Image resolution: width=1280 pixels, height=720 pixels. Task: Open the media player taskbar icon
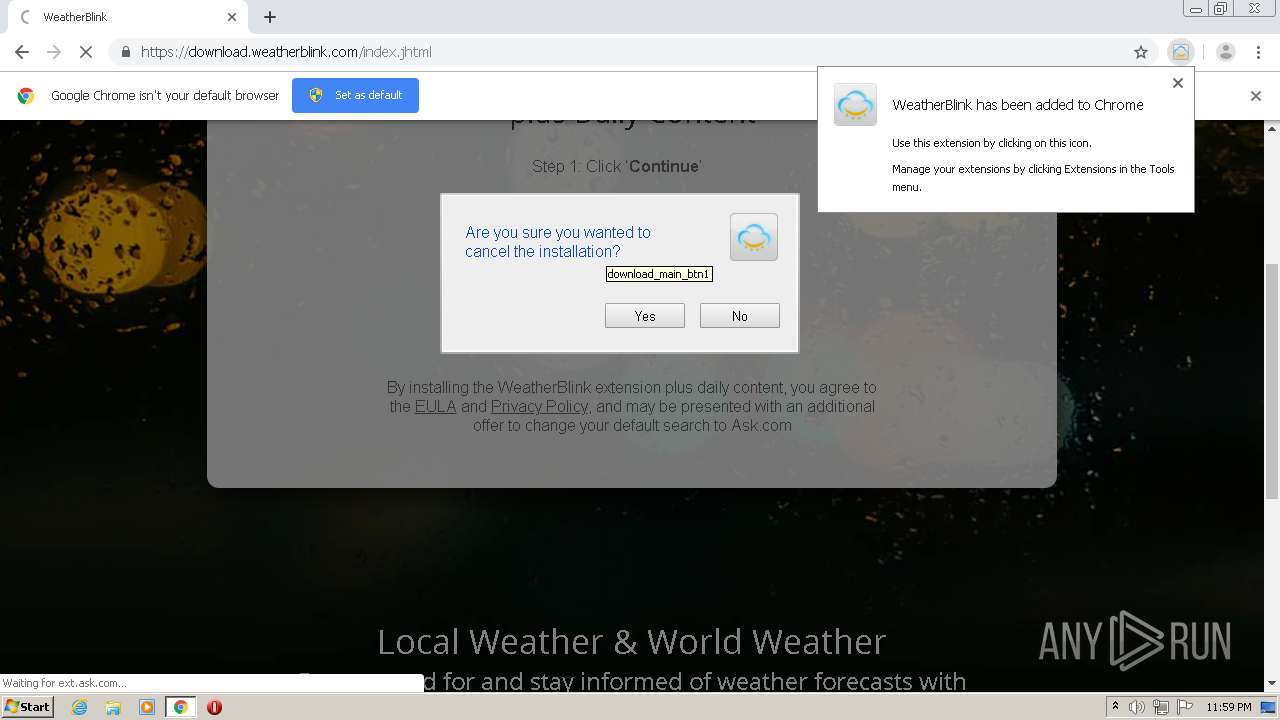tap(147, 707)
